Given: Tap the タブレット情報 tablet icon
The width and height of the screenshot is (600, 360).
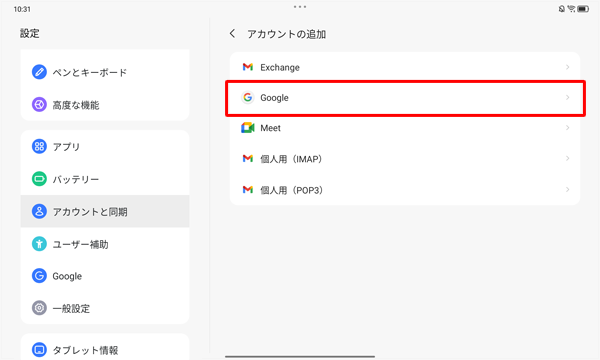Looking at the screenshot, I should tap(39, 349).
